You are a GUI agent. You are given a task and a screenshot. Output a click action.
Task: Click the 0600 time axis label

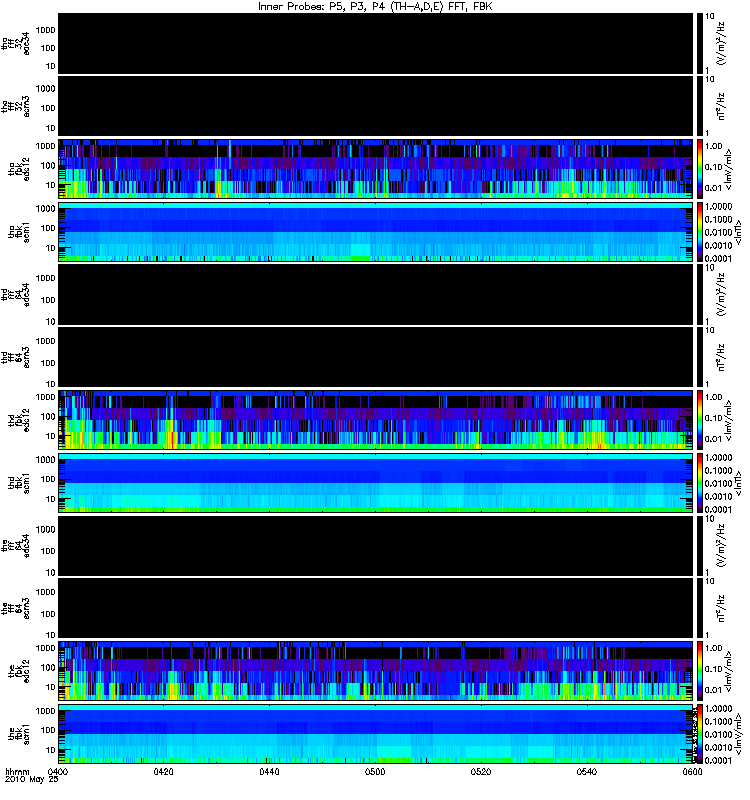pyautogui.click(x=692, y=772)
